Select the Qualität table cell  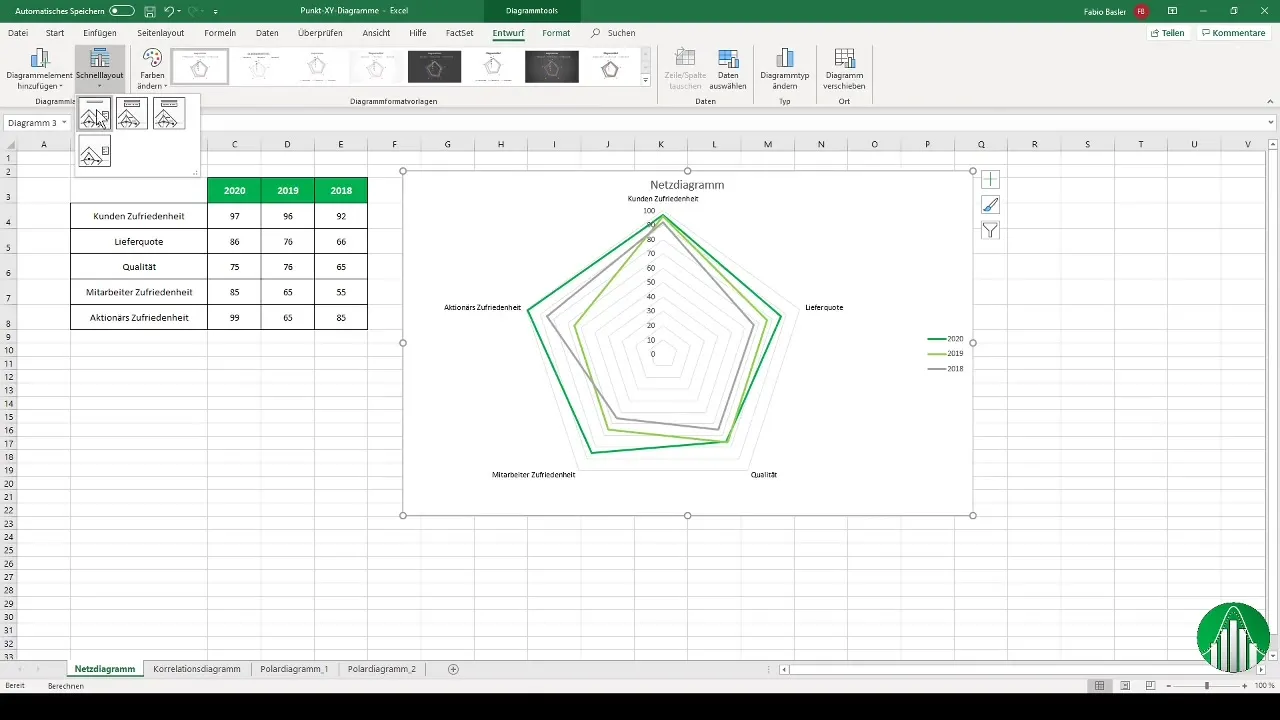click(x=139, y=267)
